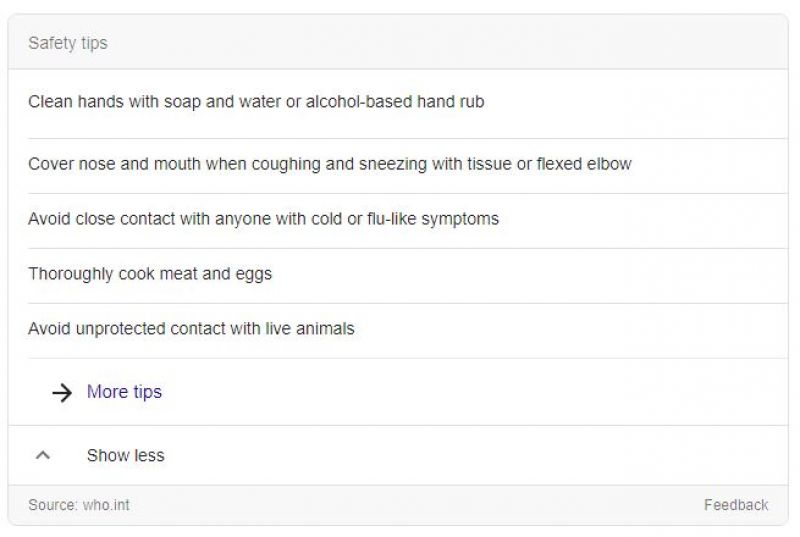Select the Show less label
This screenshot has width=800, height=537.
[126, 455]
